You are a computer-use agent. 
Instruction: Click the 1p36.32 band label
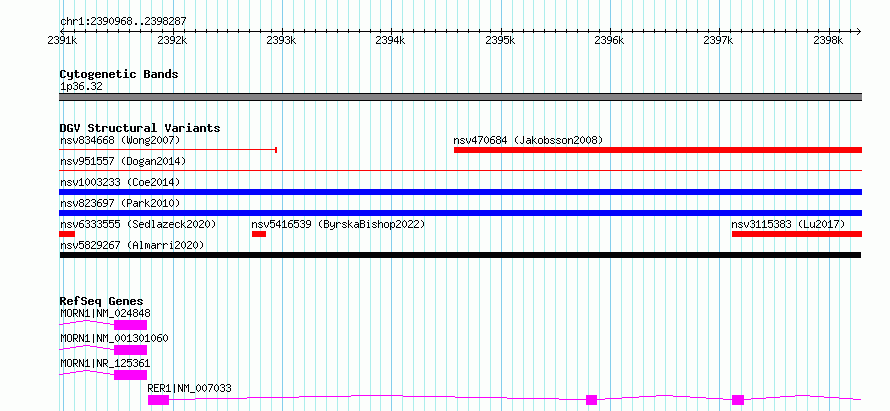click(x=81, y=87)
